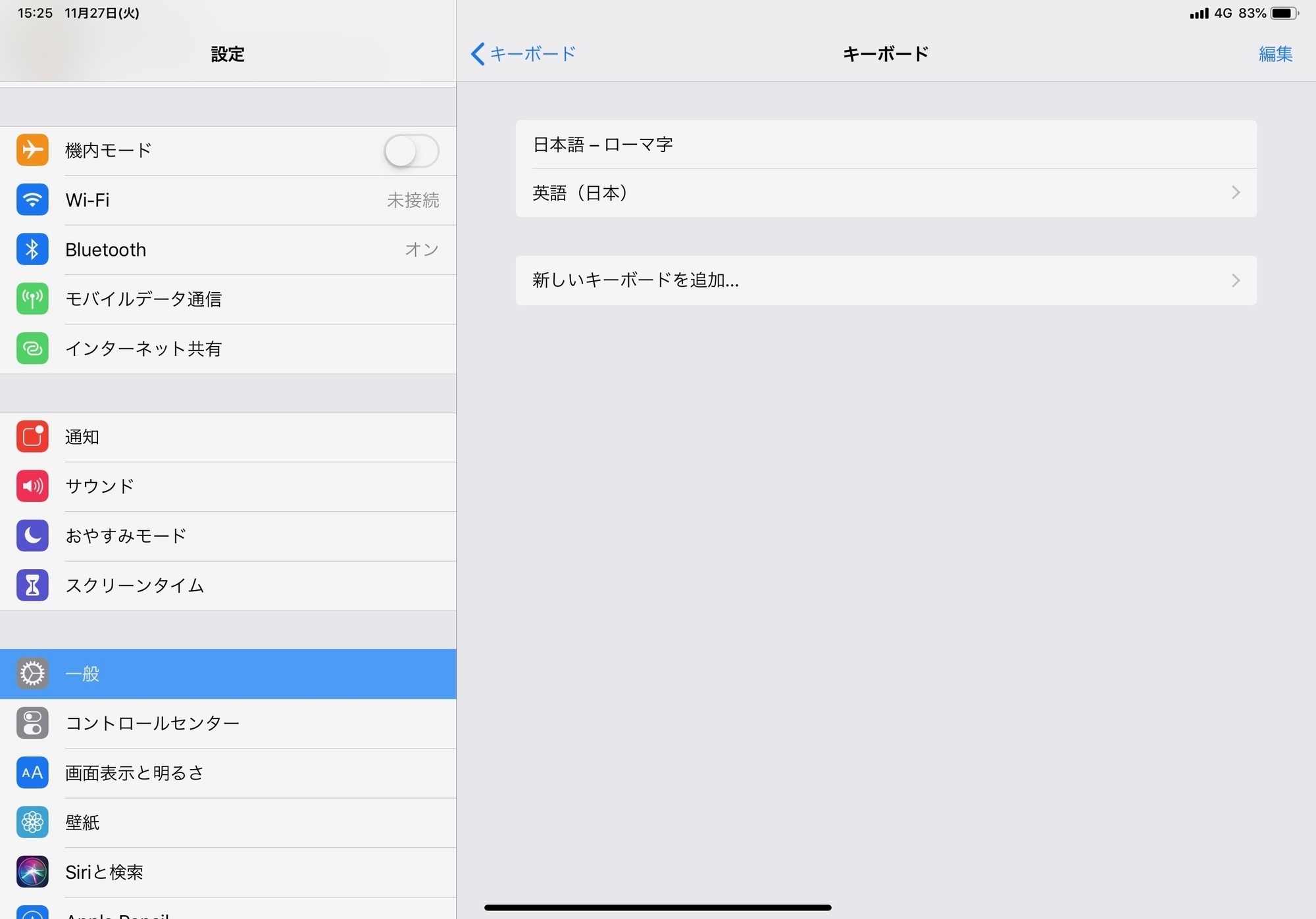Tap the Siri icon
The height and width of the screenshot is (919, 1316).
(32, 872)
